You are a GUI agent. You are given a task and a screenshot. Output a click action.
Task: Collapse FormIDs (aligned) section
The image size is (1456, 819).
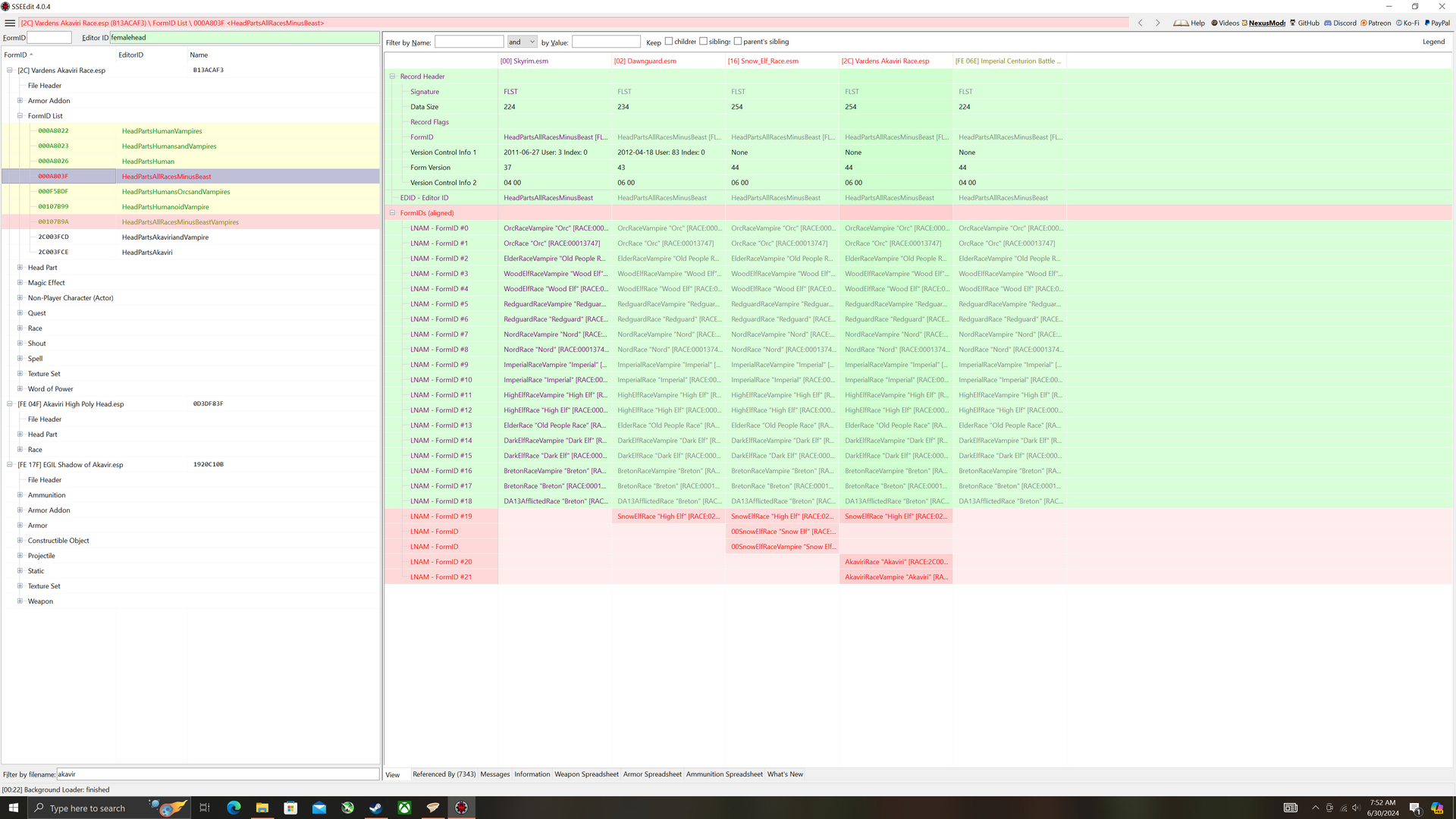392,213
